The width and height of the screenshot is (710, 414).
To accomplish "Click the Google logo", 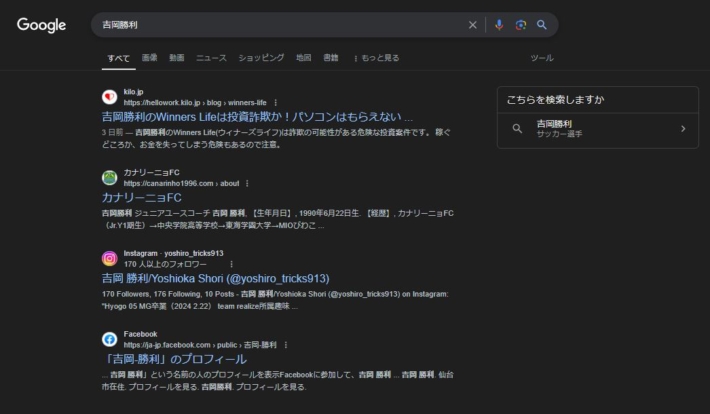I will coord(41,25).
